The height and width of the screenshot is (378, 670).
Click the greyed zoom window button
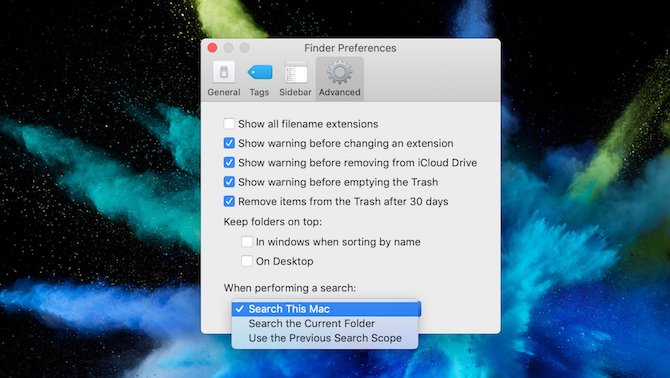point(244,48)
